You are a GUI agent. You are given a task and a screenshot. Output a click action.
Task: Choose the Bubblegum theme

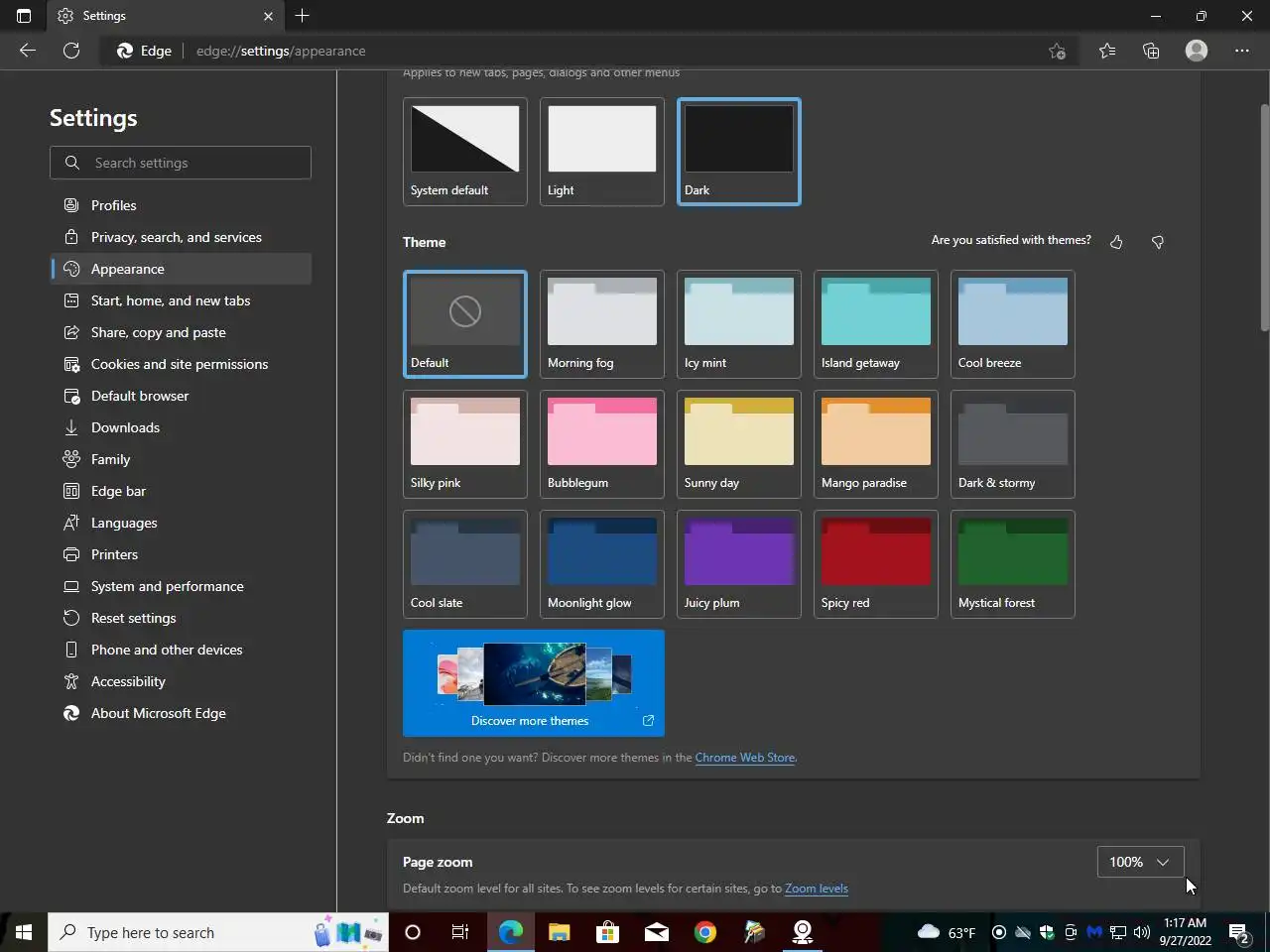pos(601,444)
